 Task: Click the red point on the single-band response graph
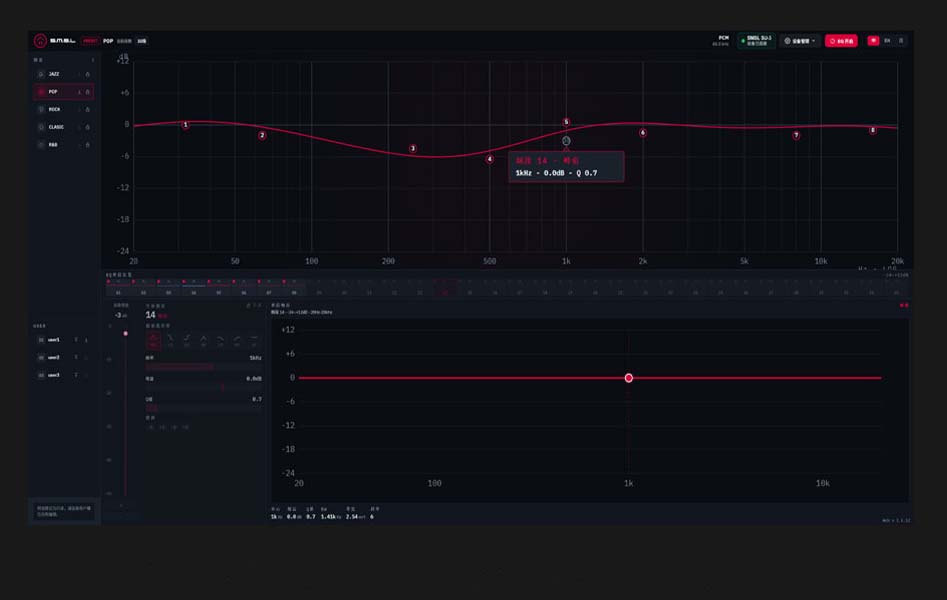click(629, 378)
